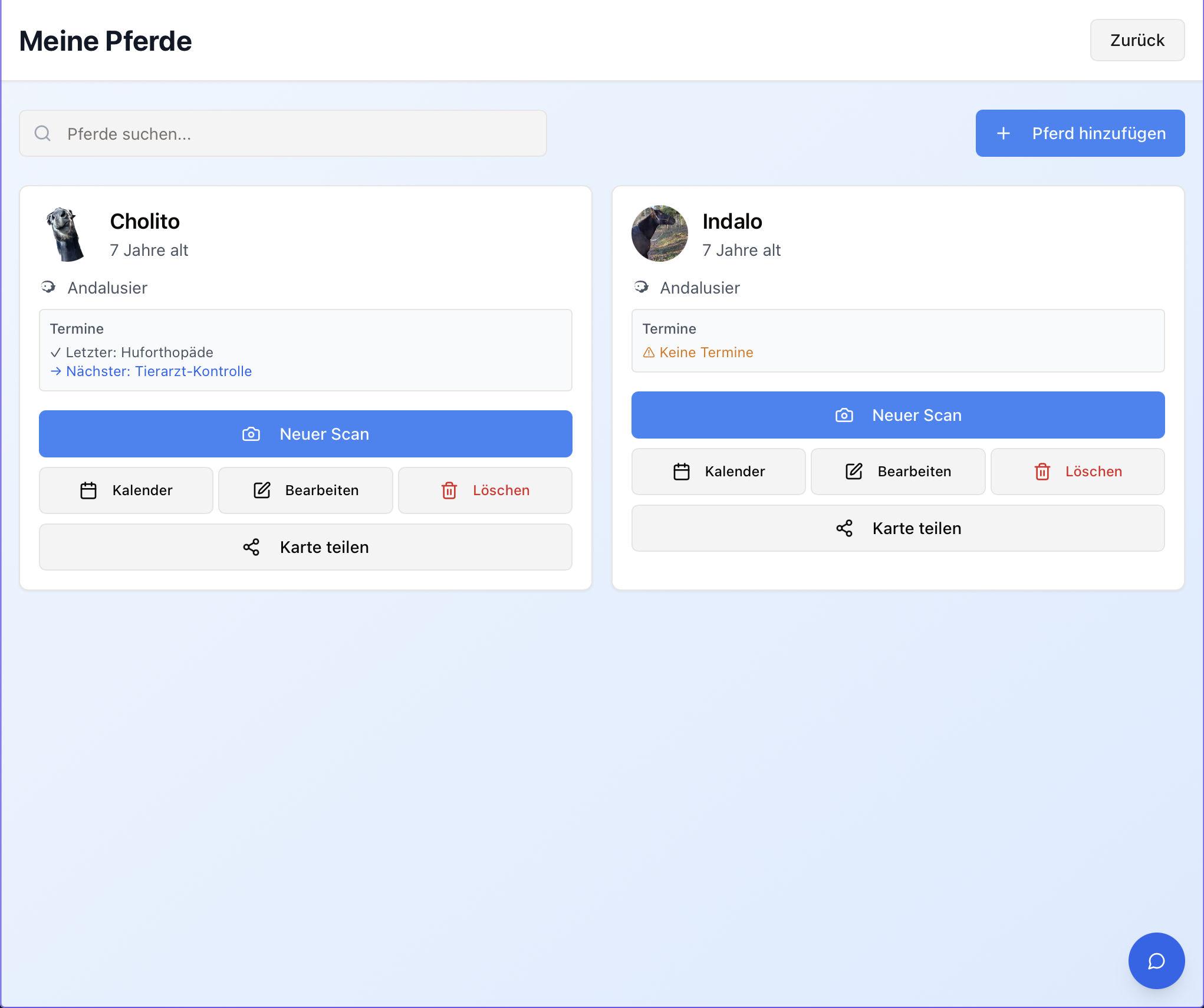Click the camera icon on Cholito's Neuer Scan
1204x1008 pixels.
click(251, 434)
